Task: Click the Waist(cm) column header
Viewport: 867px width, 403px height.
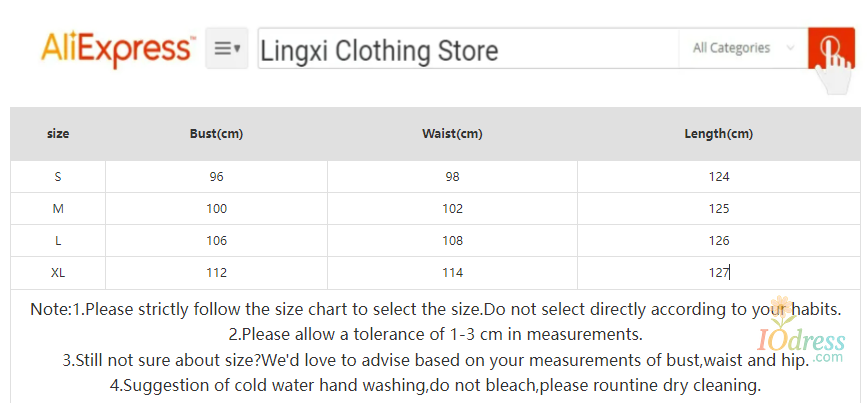Action: (452, 134)
